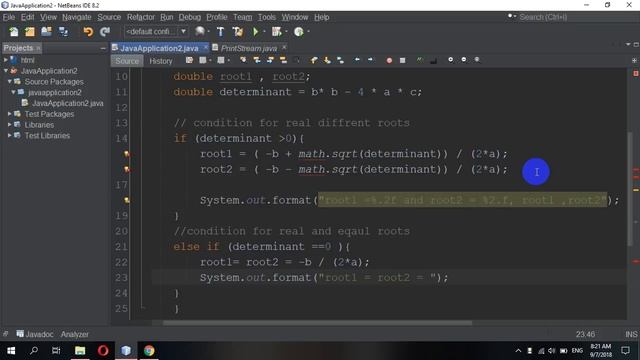Viewport: 640px width, 360px height.
Task: Expand the html project node
Action: (6, 60)
